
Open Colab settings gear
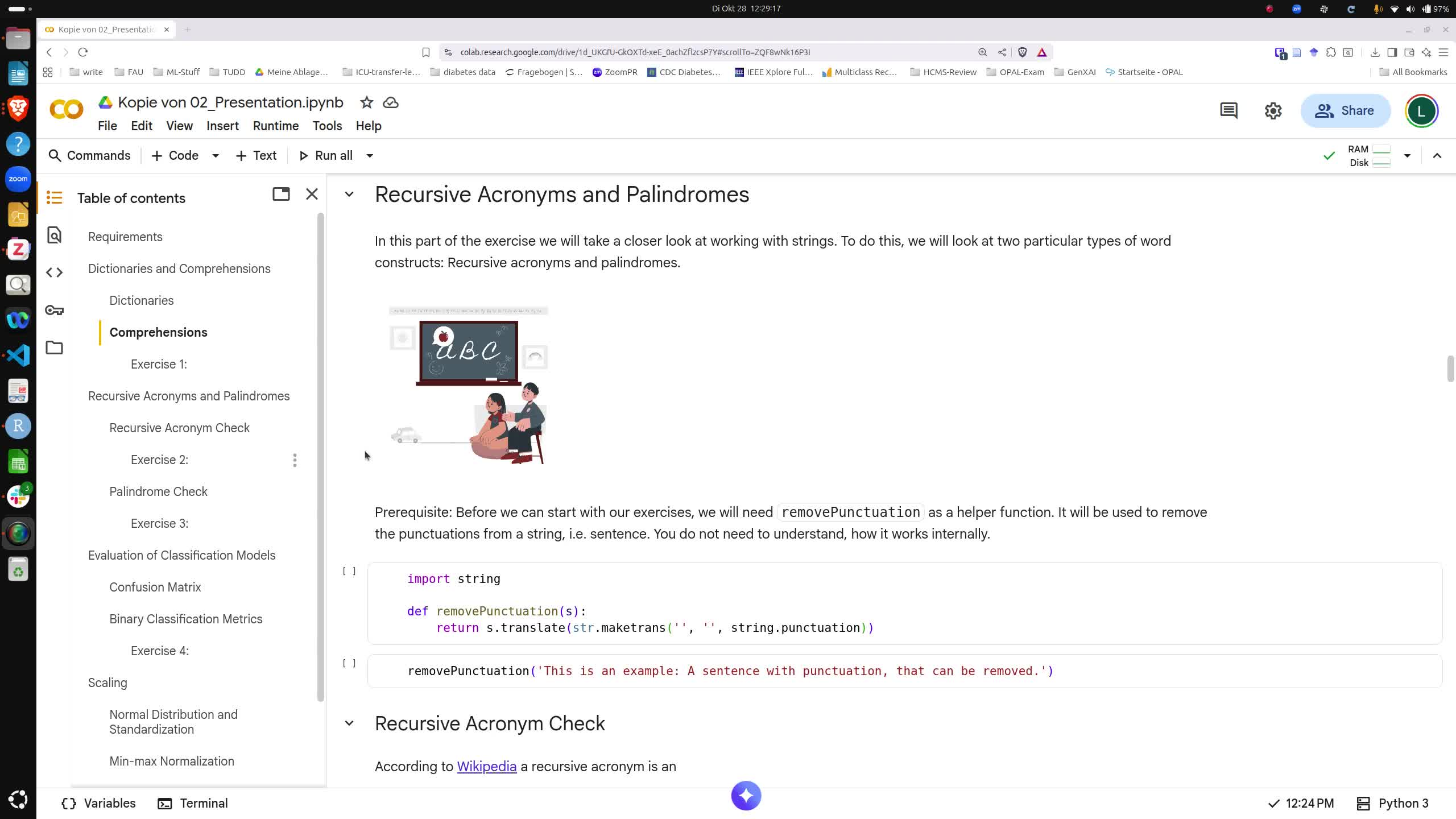(x=1273, y=110)
